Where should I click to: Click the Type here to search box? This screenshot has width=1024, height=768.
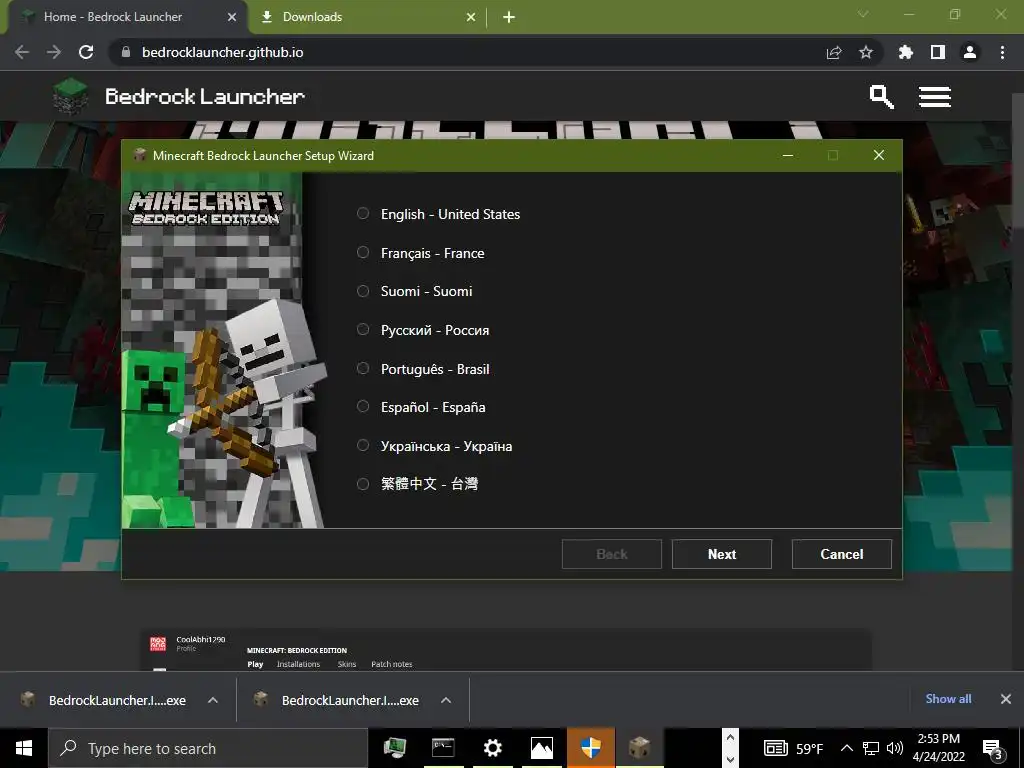(208, 748)
